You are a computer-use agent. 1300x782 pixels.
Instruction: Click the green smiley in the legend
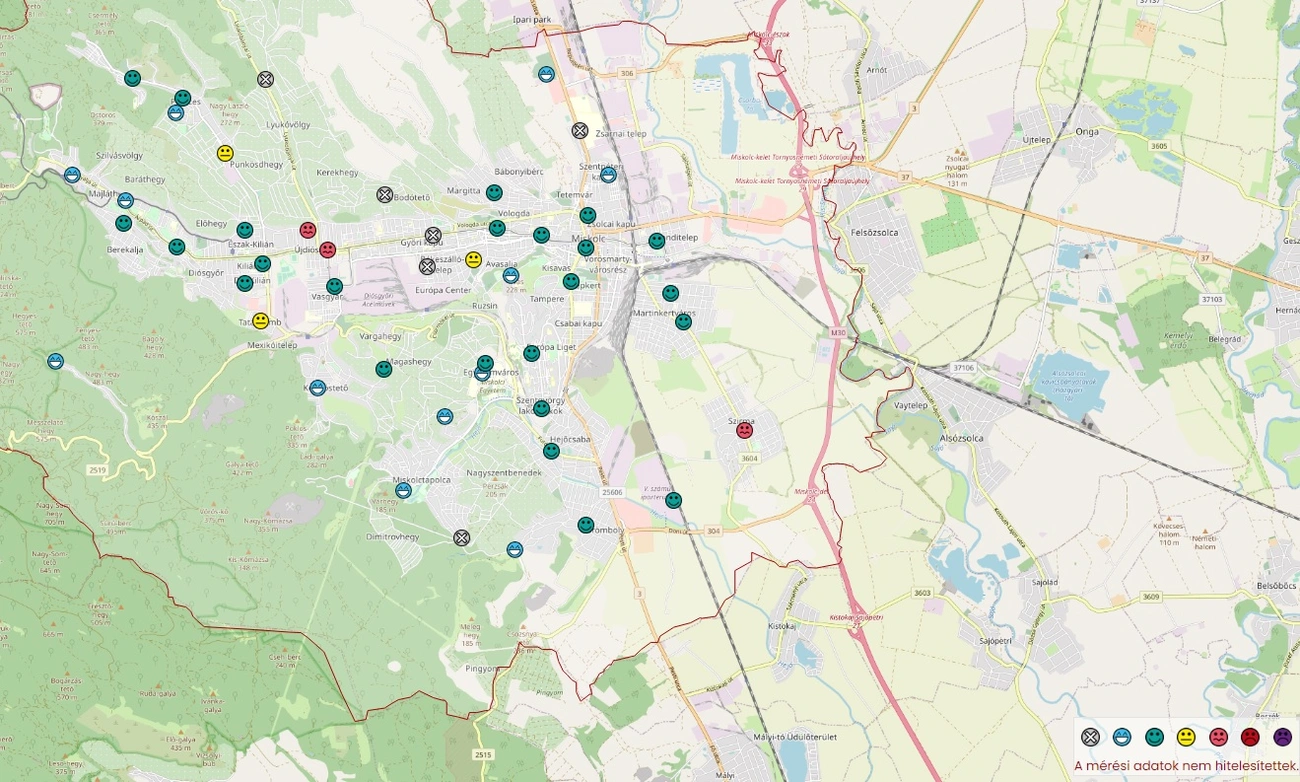[1155, 737]
